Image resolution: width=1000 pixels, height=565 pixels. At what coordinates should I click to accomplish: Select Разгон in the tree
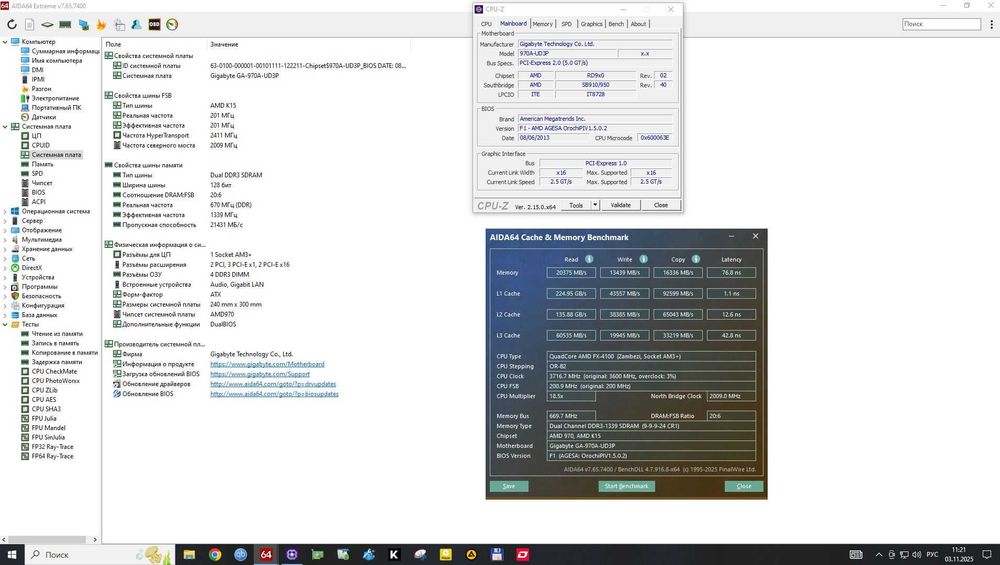click(x=41, y=89)
